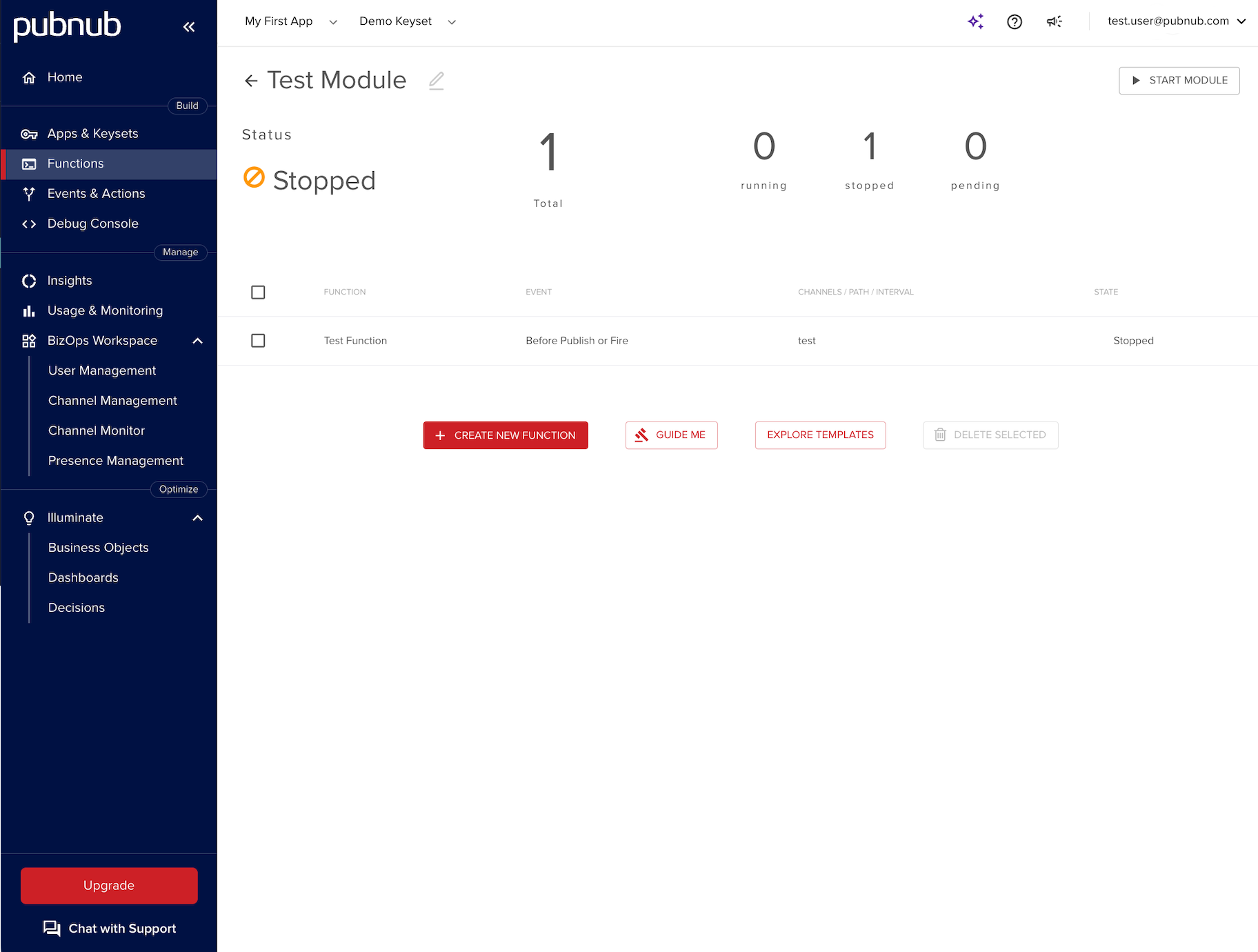Check the Test Function row checkbox
The width and height of the screenshot is (1258, 952).
point(258,341)
